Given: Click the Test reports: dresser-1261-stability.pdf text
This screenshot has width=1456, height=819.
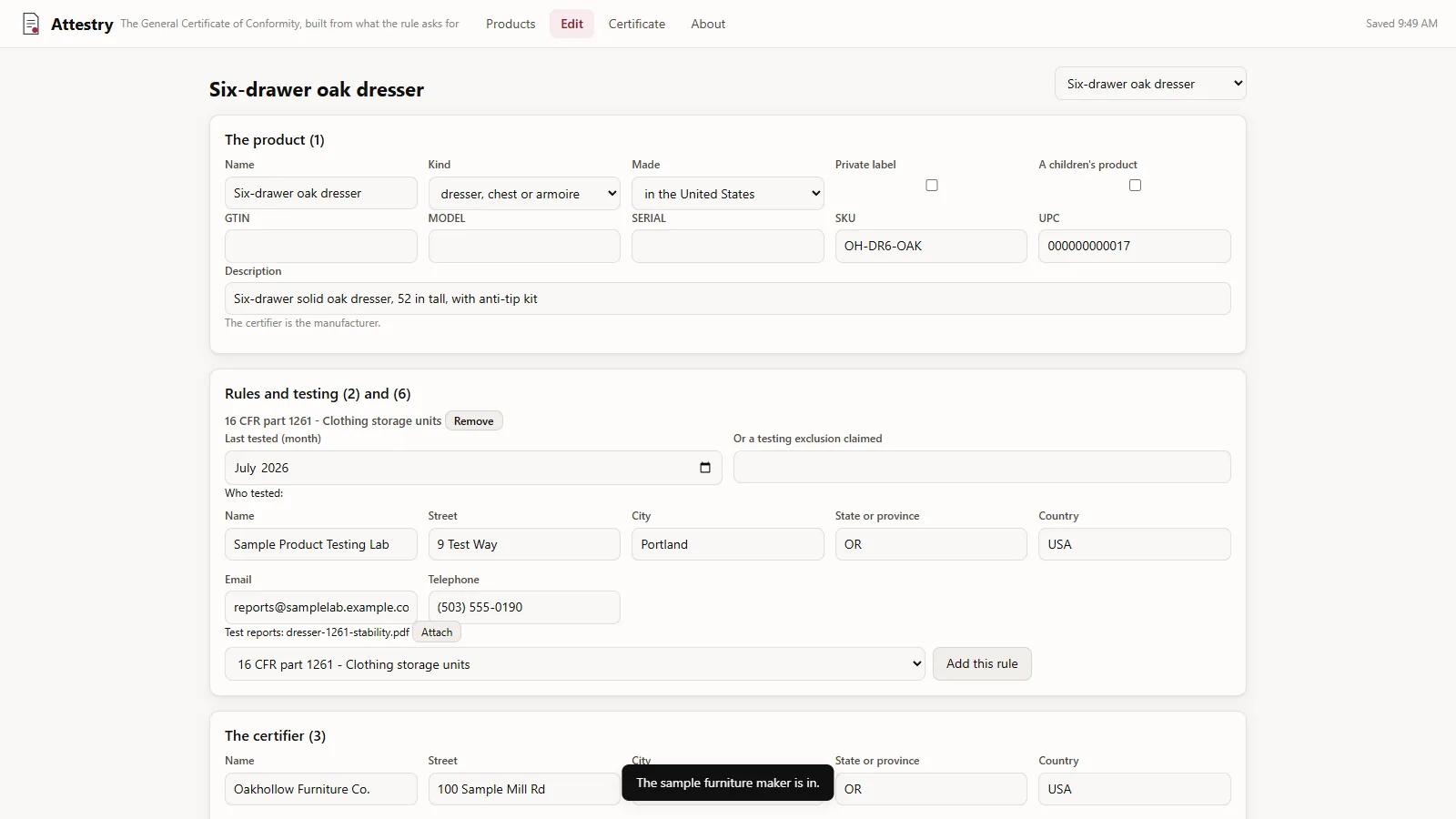Looking at the screenshot, I should [x=317, y=632].
